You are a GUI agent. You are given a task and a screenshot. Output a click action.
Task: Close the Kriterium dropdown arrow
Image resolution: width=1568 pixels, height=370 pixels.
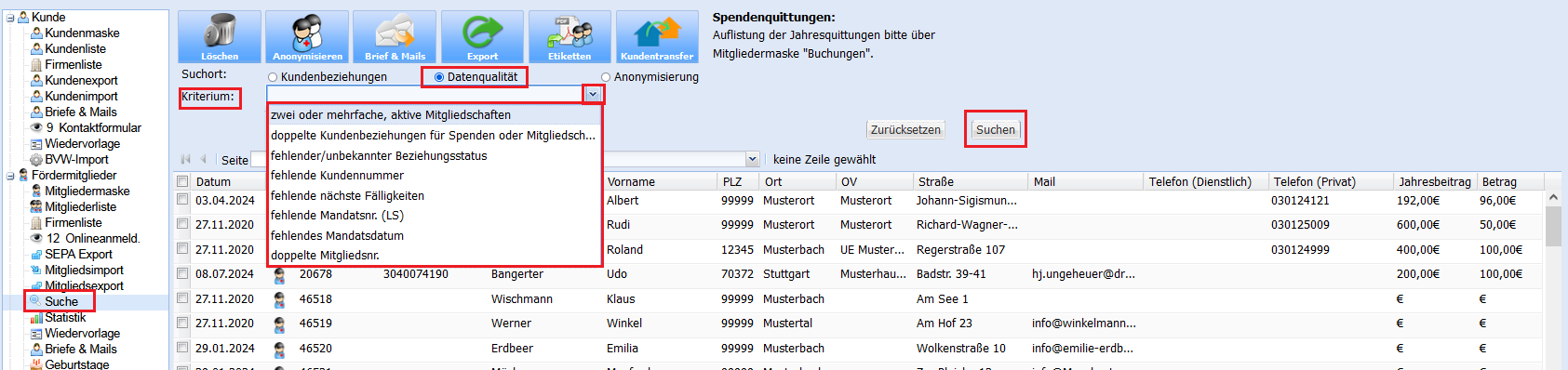[593, 94]
